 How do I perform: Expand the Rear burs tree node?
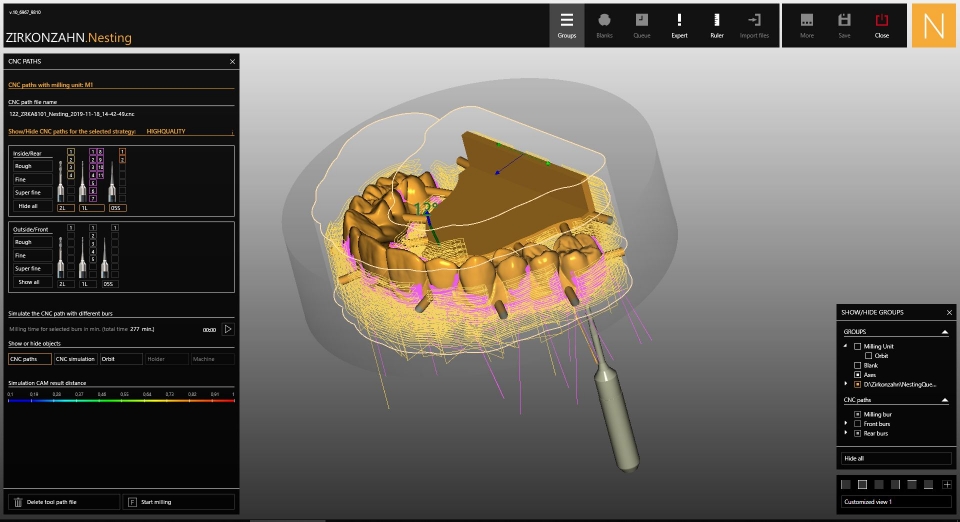tap(846, 433)
